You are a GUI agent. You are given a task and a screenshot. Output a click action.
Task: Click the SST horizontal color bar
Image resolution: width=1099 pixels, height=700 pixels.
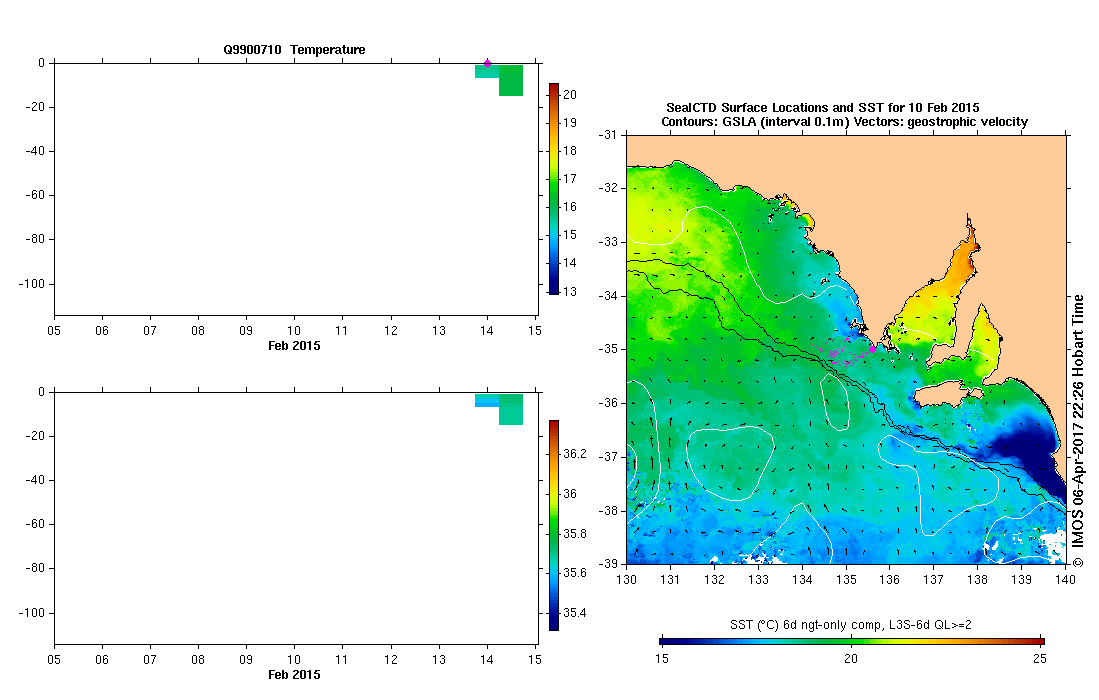[852, 641]
